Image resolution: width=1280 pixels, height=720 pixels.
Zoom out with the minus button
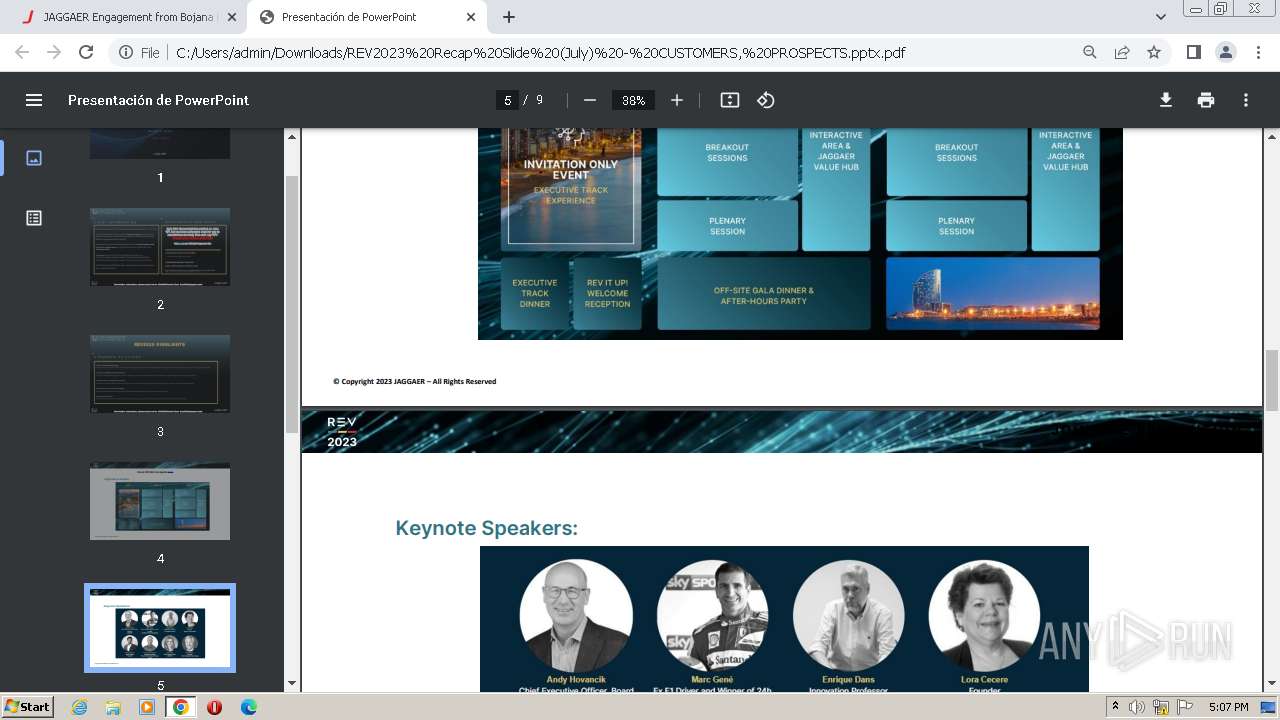click(x=590, y=100)
